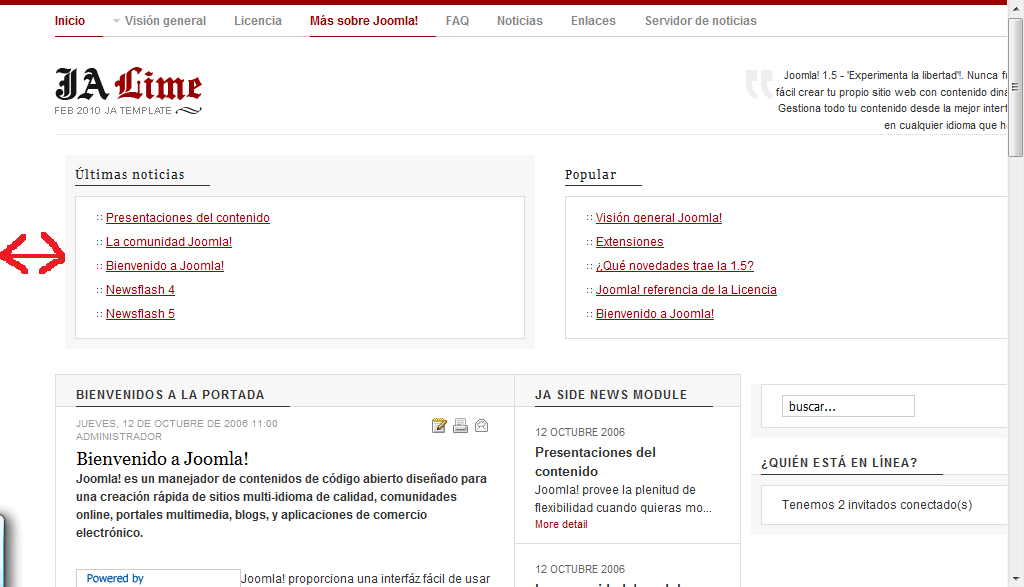Click the email article envelope icon
The image size is (1024, 587).
(x=481, y=426)
